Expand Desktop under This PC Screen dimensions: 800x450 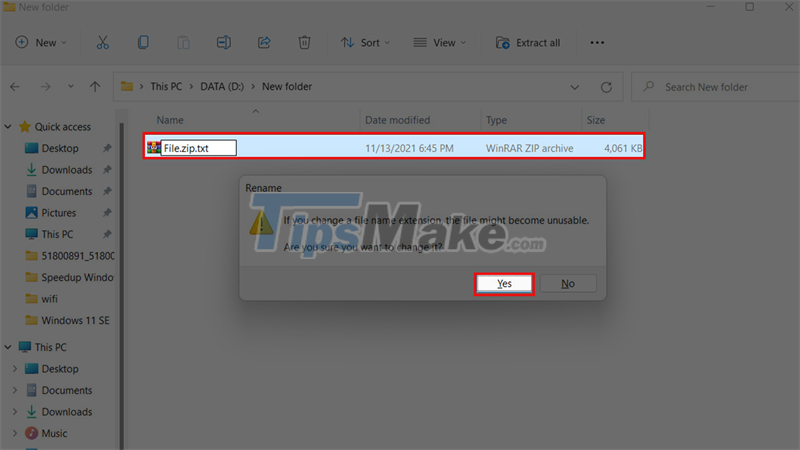click(15, 368)
